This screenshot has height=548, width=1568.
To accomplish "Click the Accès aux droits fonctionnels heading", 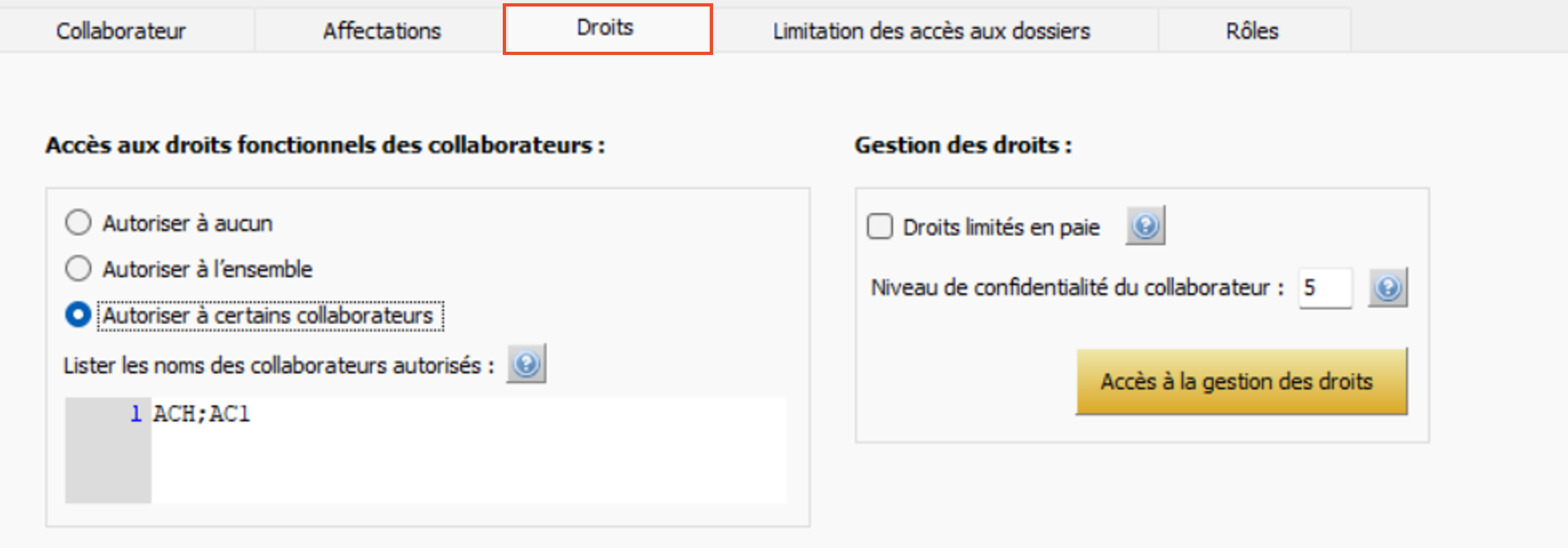I will 325,145.
